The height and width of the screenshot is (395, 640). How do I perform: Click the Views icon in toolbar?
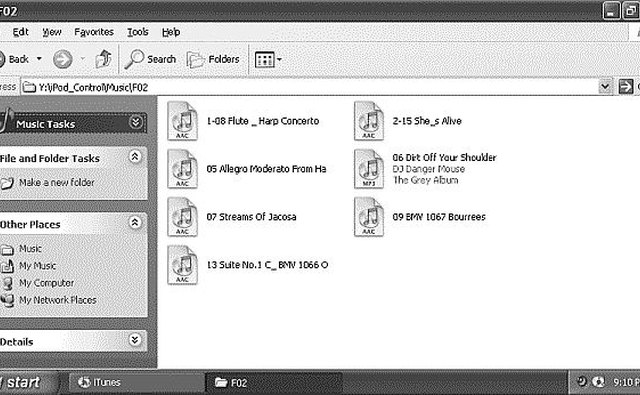264,60
